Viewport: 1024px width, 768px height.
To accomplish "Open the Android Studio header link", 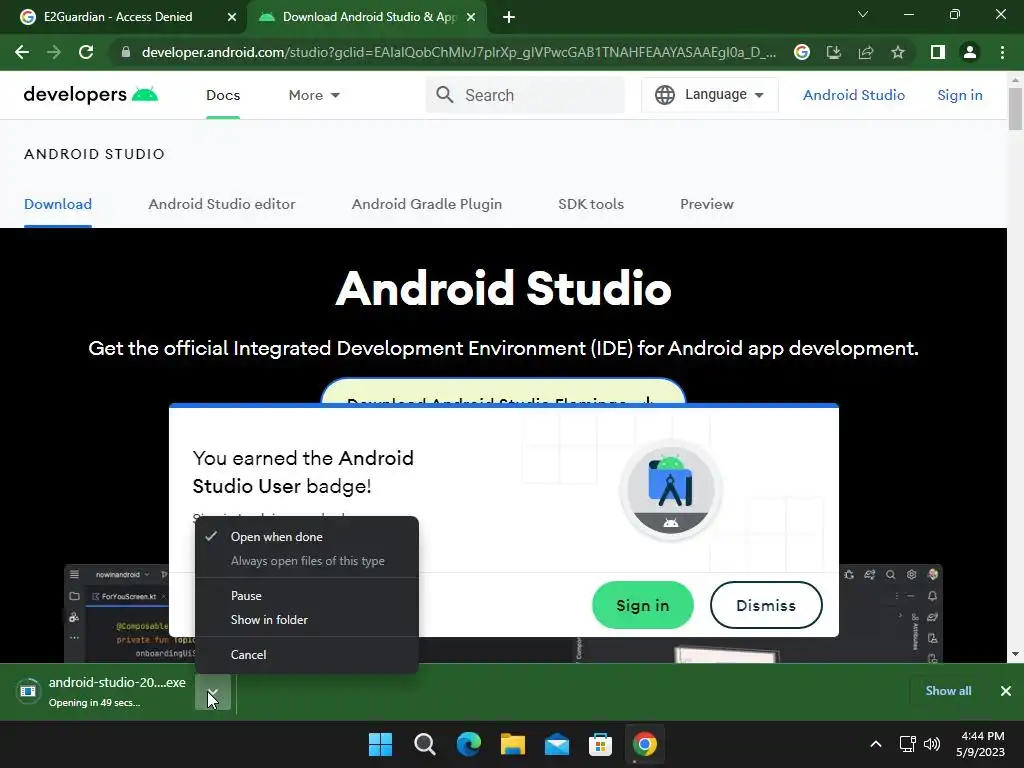I will (854, 95).
